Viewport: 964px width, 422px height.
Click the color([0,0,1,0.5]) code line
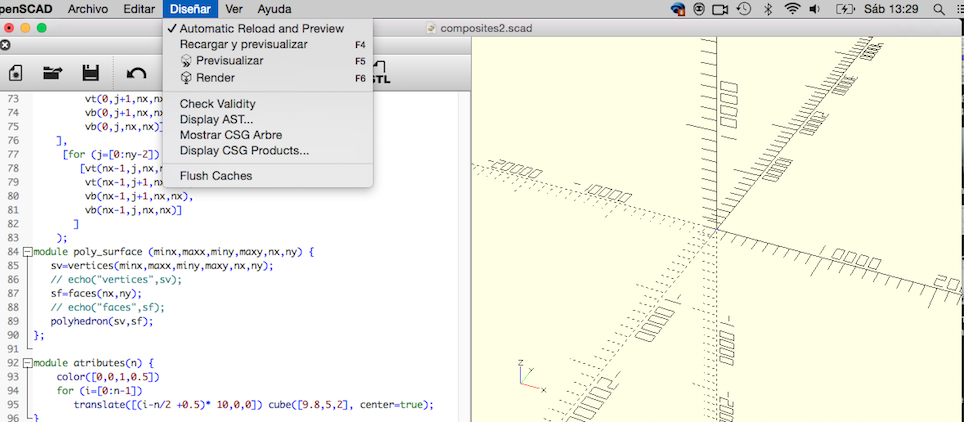click(108, 377)
